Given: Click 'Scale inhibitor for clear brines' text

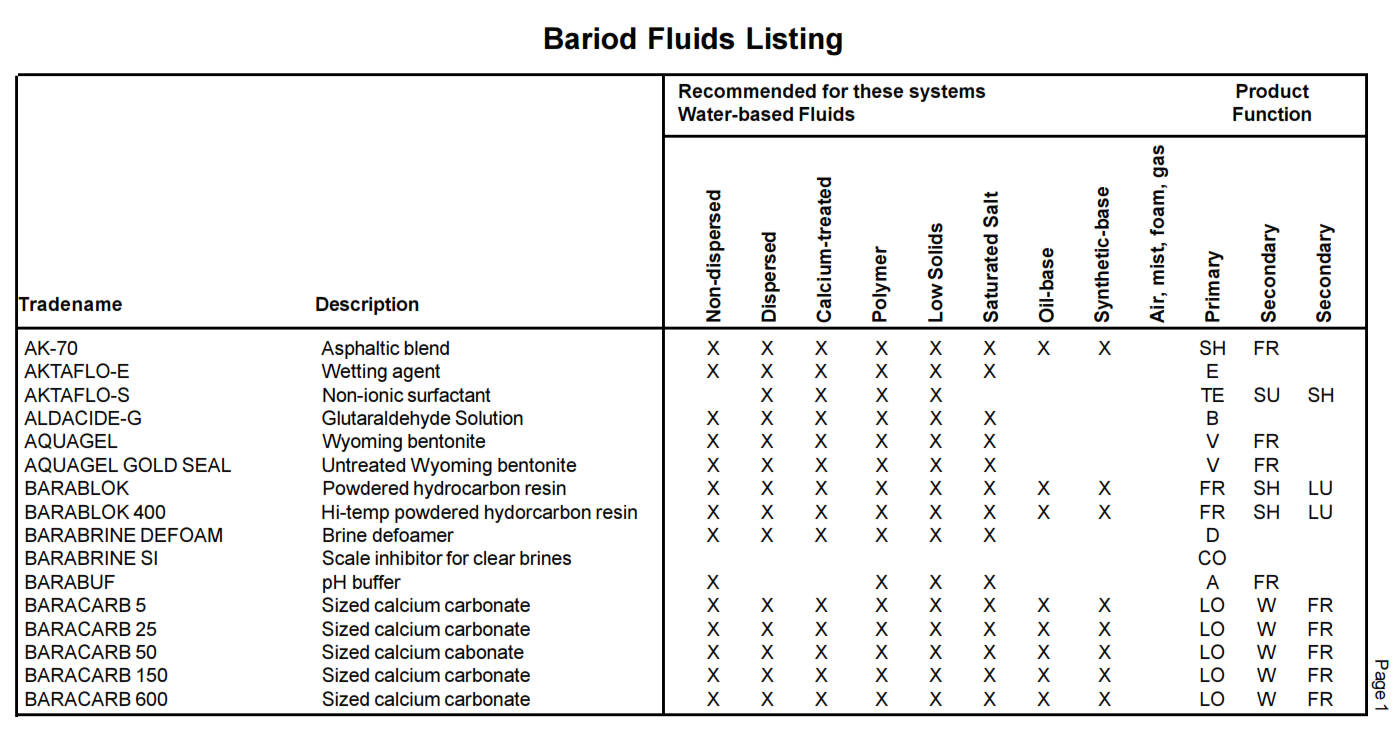Looking at the screenshot, I should coord(446,558).
